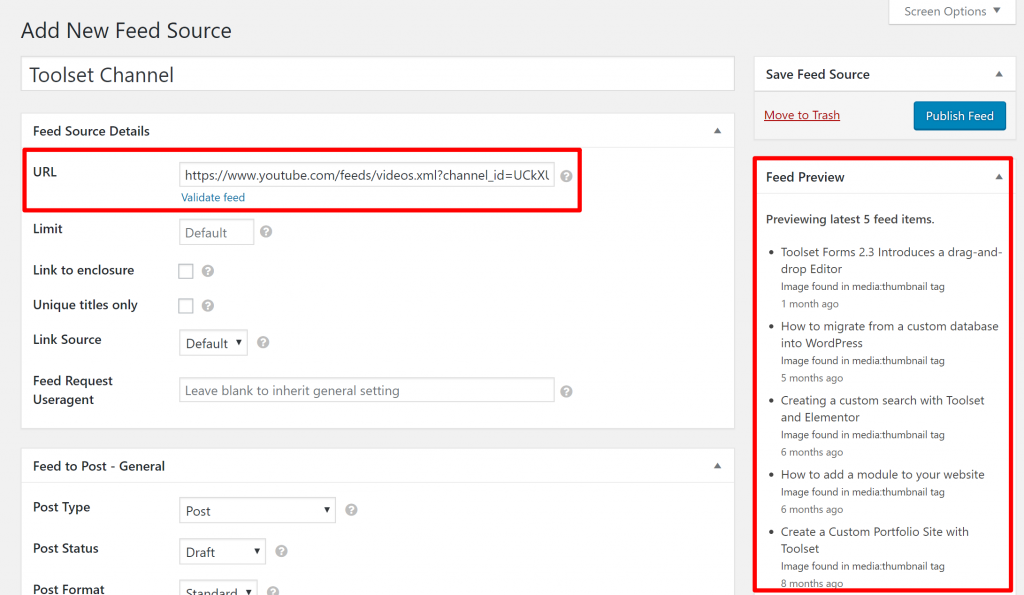Collapse the Feed Source Details panel
The height and width of the screenshot is (595, 1024).
click(717, 131)
